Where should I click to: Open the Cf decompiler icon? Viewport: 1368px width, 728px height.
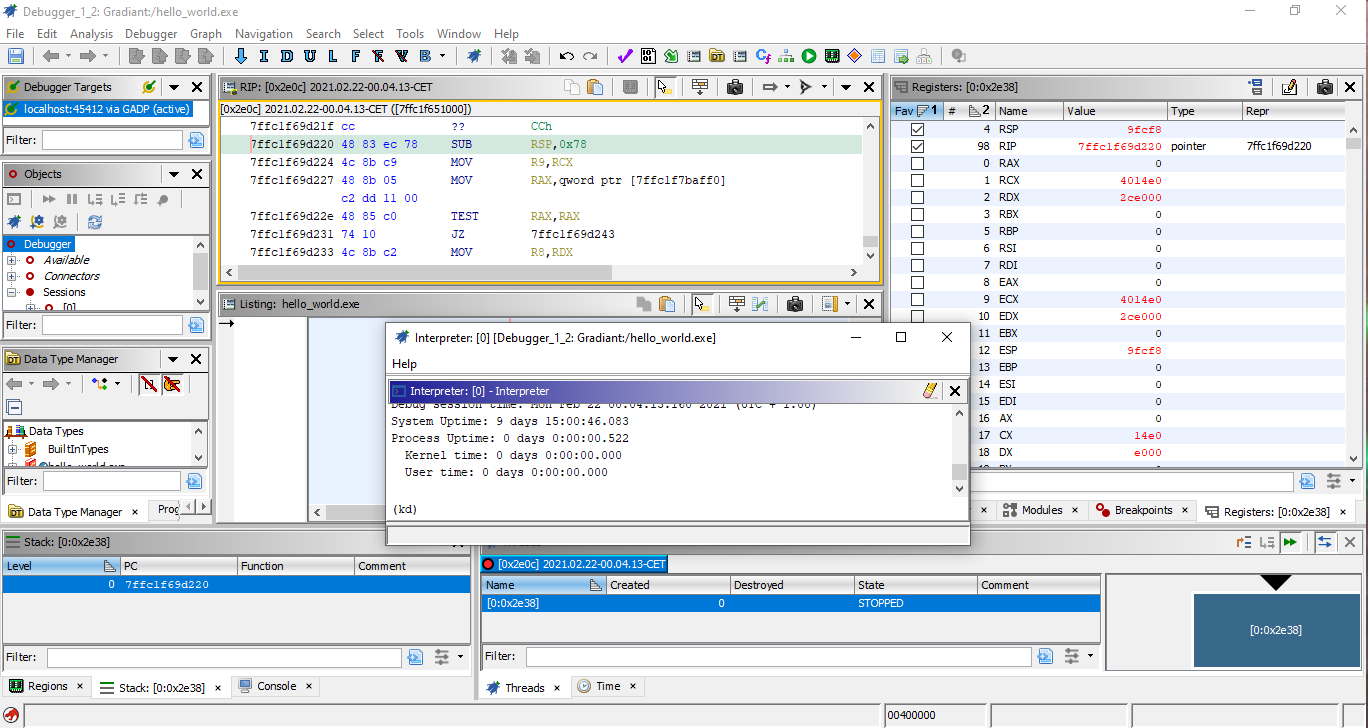[x=763, y=56]
